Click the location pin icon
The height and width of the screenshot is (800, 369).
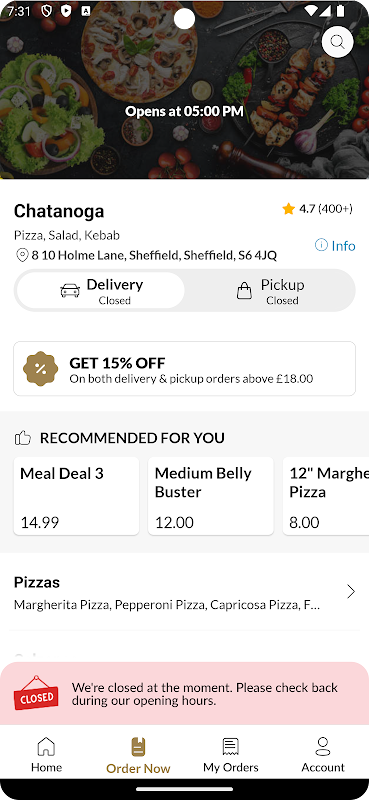[x=22, y=255]
